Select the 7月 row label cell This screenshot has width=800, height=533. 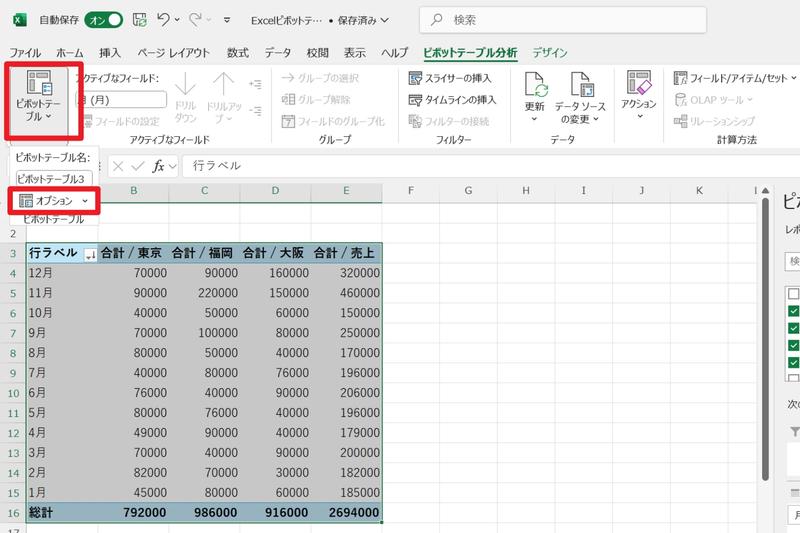(x=62, y=373)
